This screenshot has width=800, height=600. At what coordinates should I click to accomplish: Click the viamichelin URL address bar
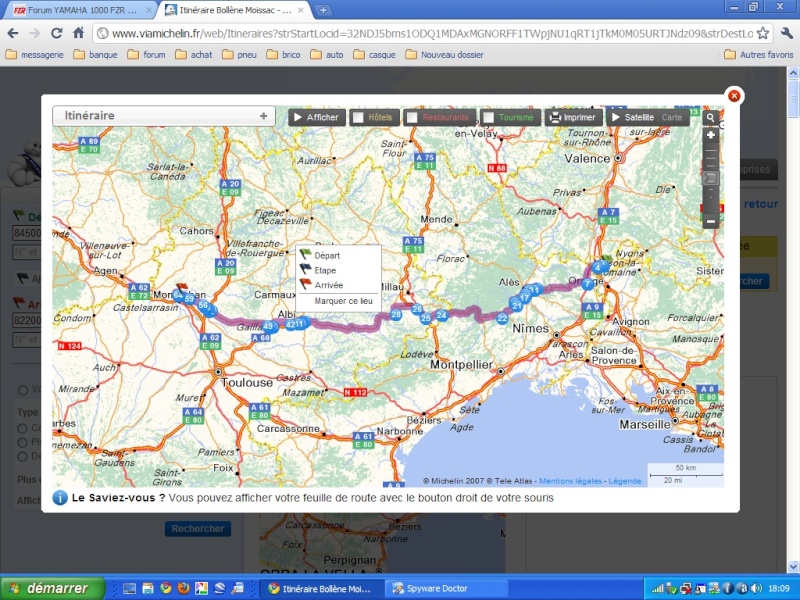431,33
